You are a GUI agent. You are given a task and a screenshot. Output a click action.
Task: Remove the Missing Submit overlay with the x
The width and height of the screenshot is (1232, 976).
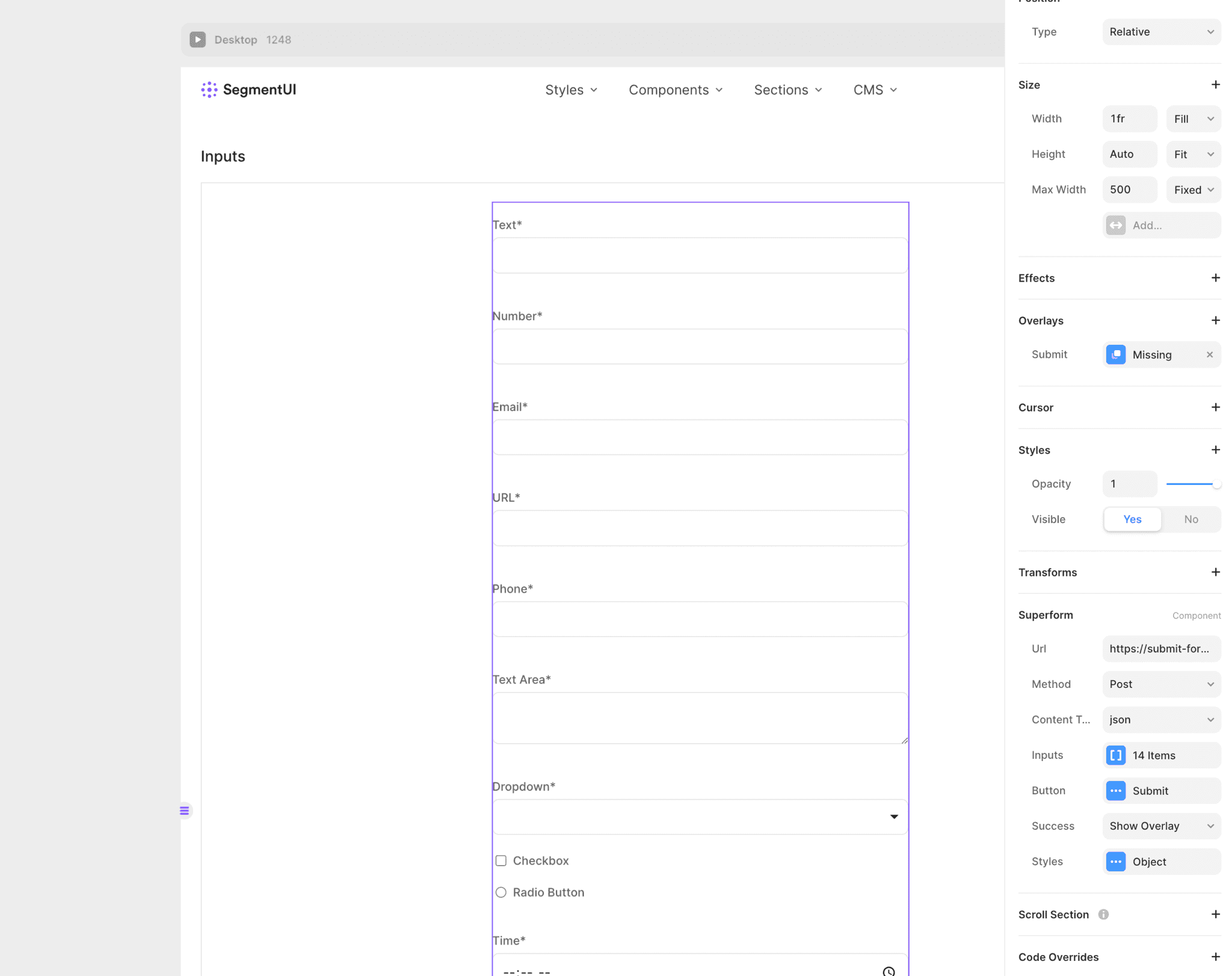coord(1210,354)
